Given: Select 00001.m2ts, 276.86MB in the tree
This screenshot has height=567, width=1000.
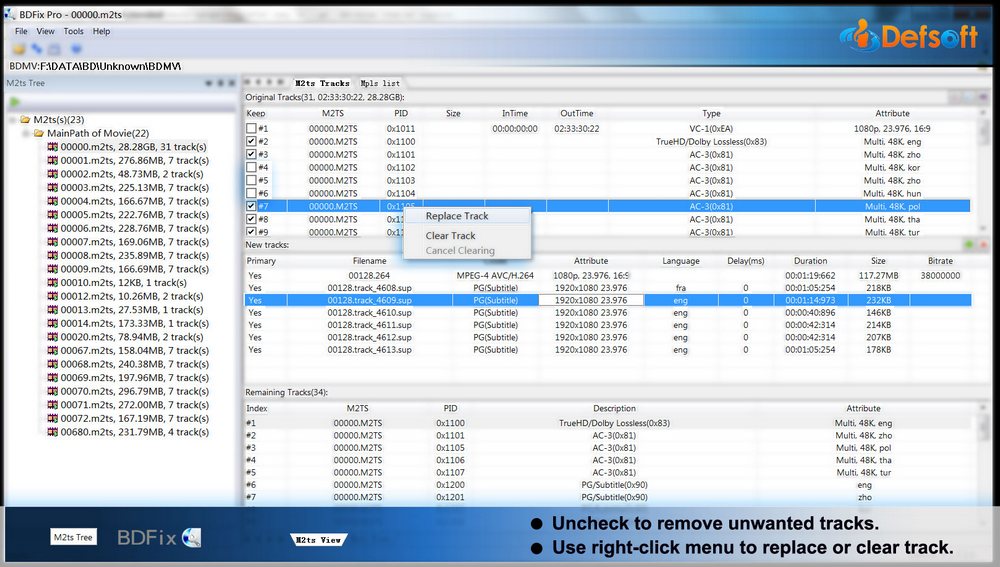Looking at the screenshot, I should click(x=135, y=161).
